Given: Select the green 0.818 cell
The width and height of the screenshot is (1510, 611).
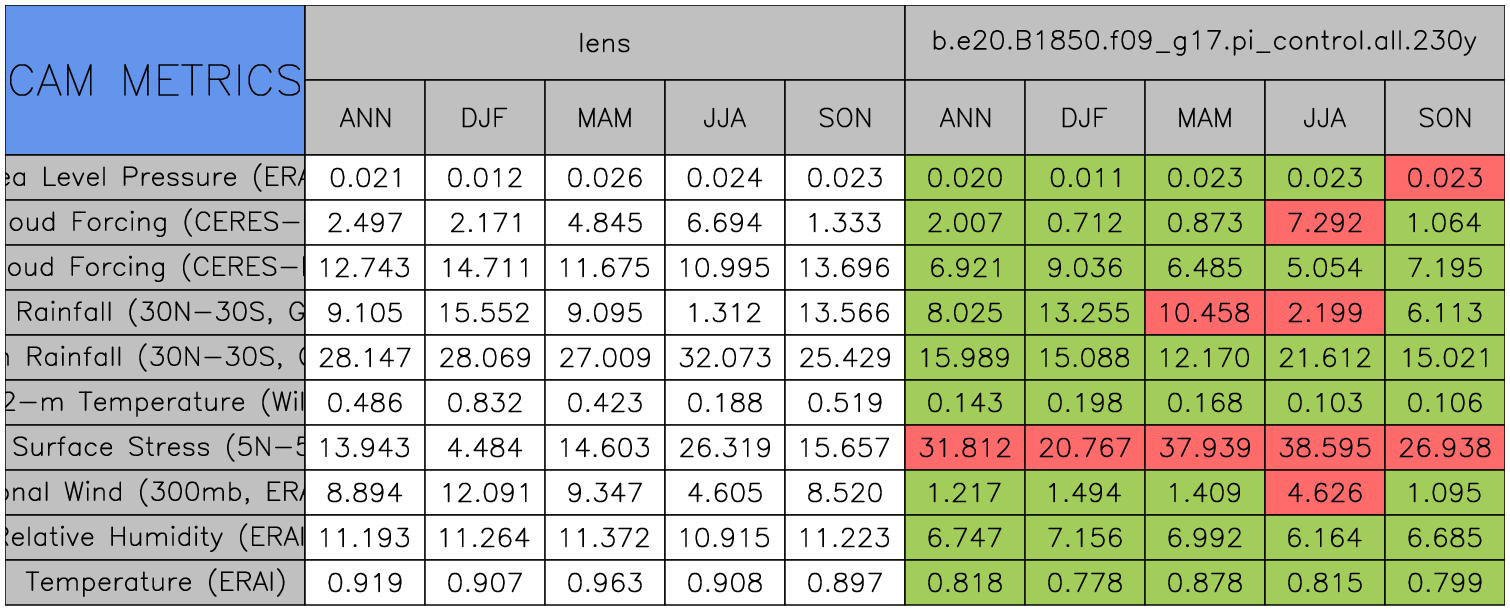Looking at the screenshot, I should click(x=965, y=583).
